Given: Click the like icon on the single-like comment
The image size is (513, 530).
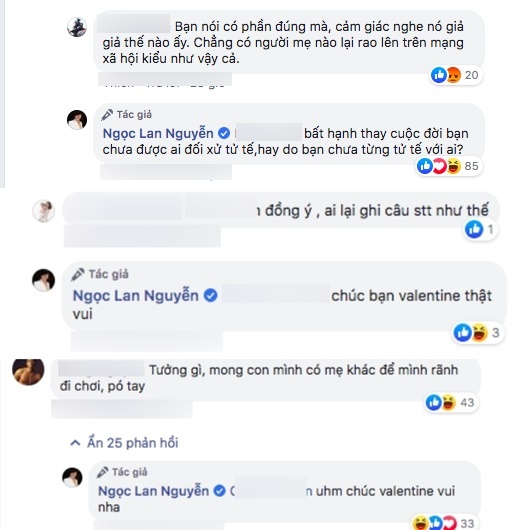Looking at the screenshot, I should point(474,229).
